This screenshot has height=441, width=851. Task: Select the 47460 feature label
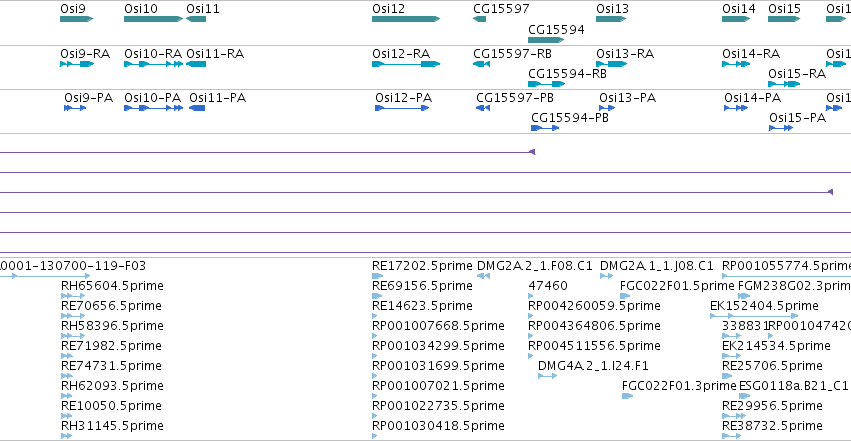[x=548, y=286]
